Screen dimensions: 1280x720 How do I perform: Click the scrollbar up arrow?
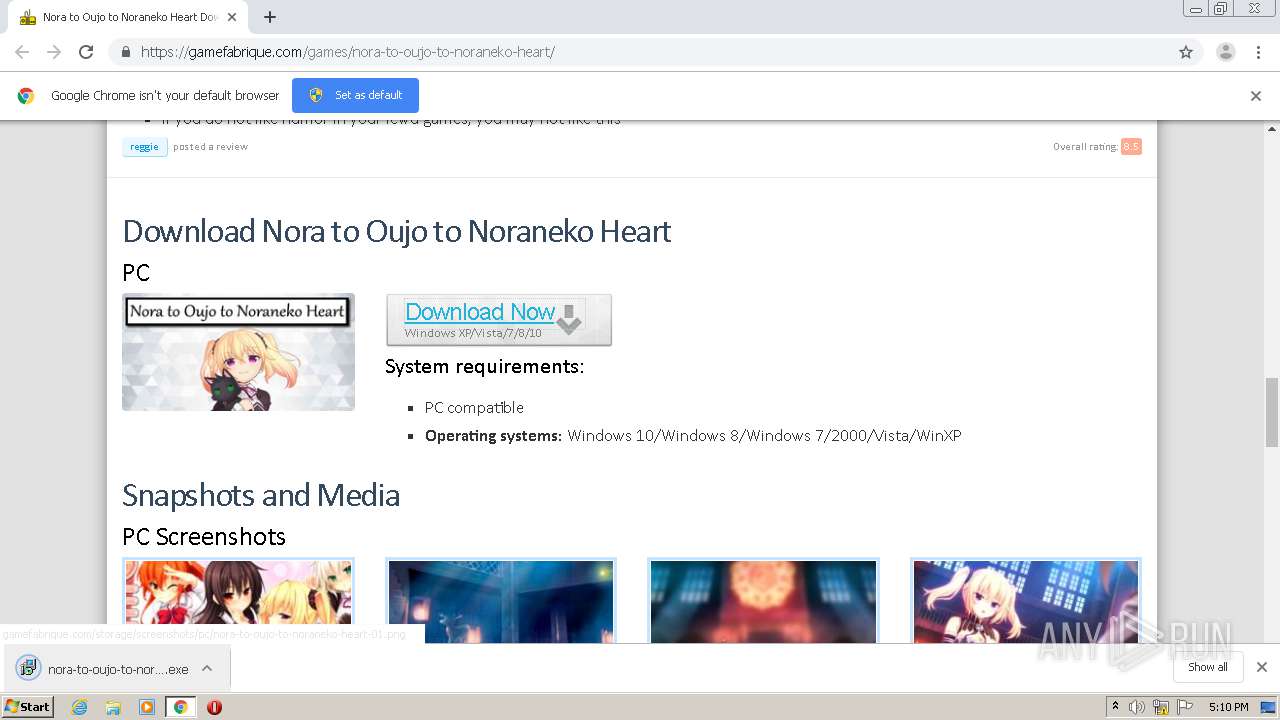1272,129
